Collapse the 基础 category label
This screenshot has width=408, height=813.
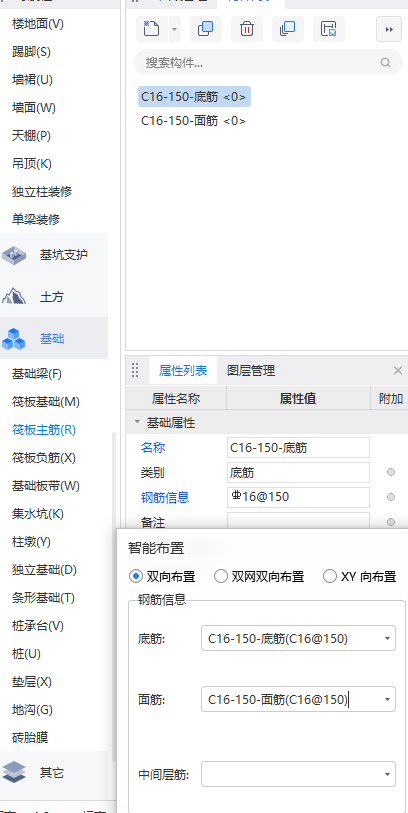pos(52,339)
